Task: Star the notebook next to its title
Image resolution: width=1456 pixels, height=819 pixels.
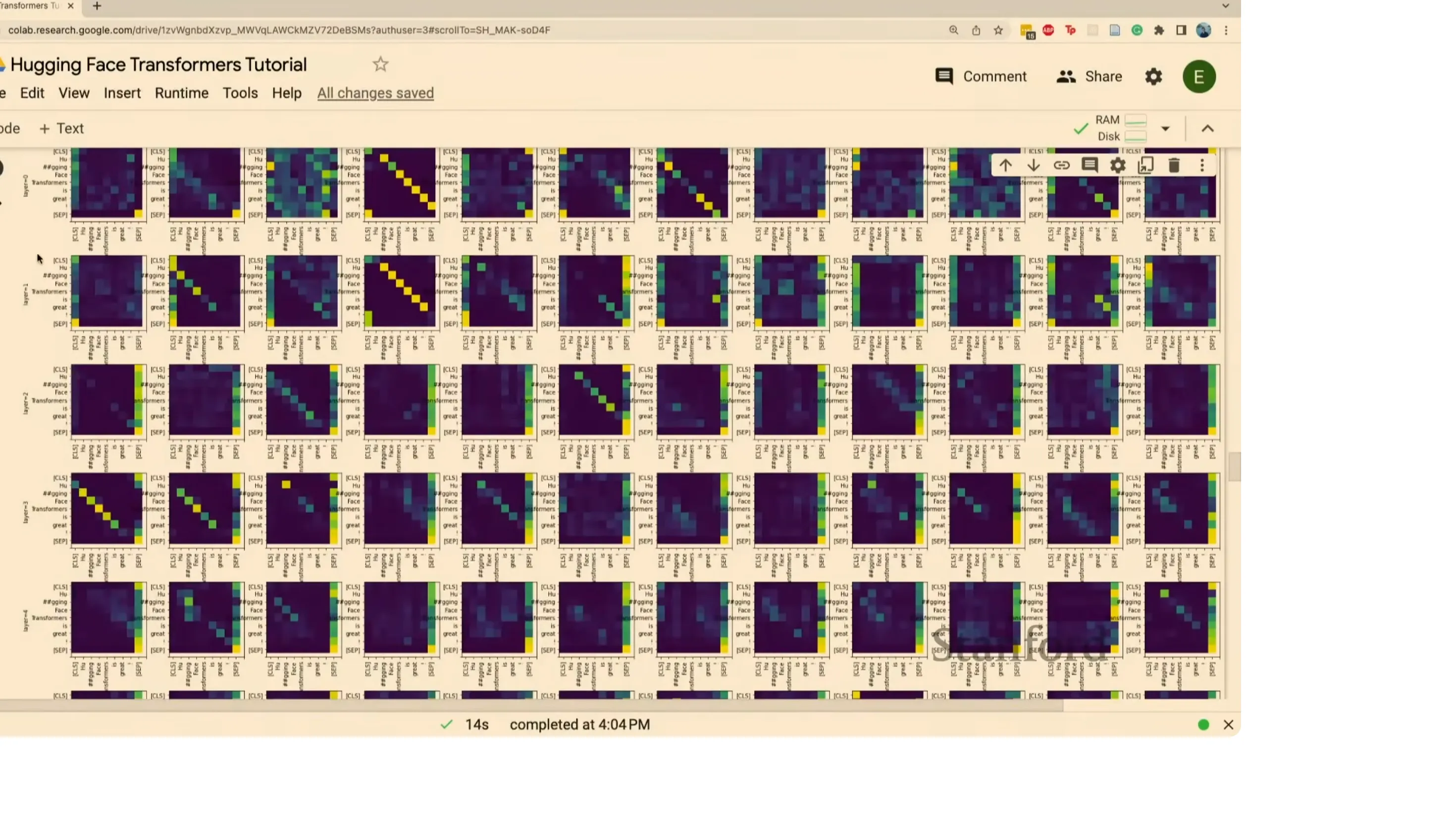Action: (380, 64)
